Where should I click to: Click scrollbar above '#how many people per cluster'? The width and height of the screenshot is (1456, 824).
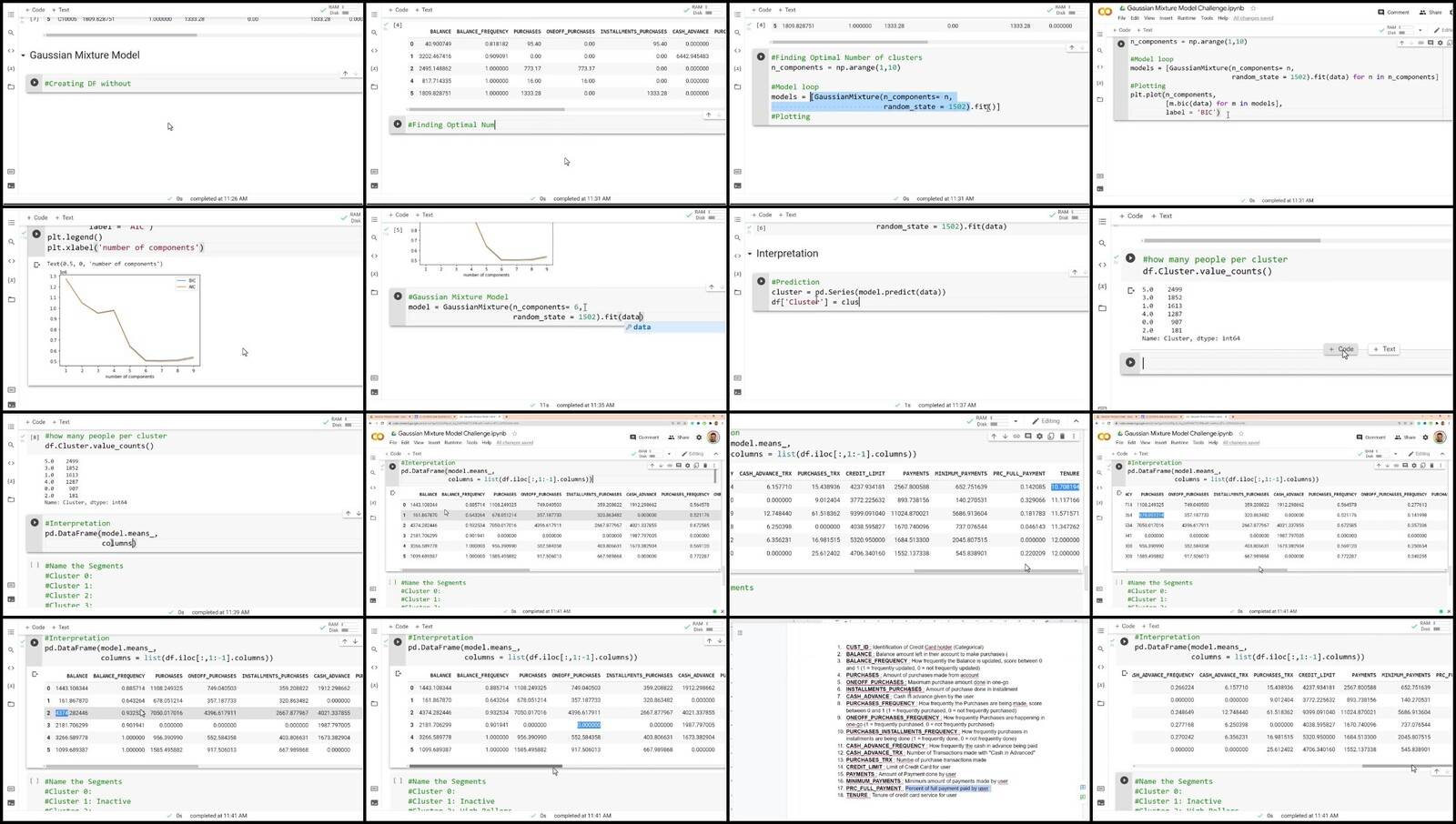click(x=1231, y=241)
